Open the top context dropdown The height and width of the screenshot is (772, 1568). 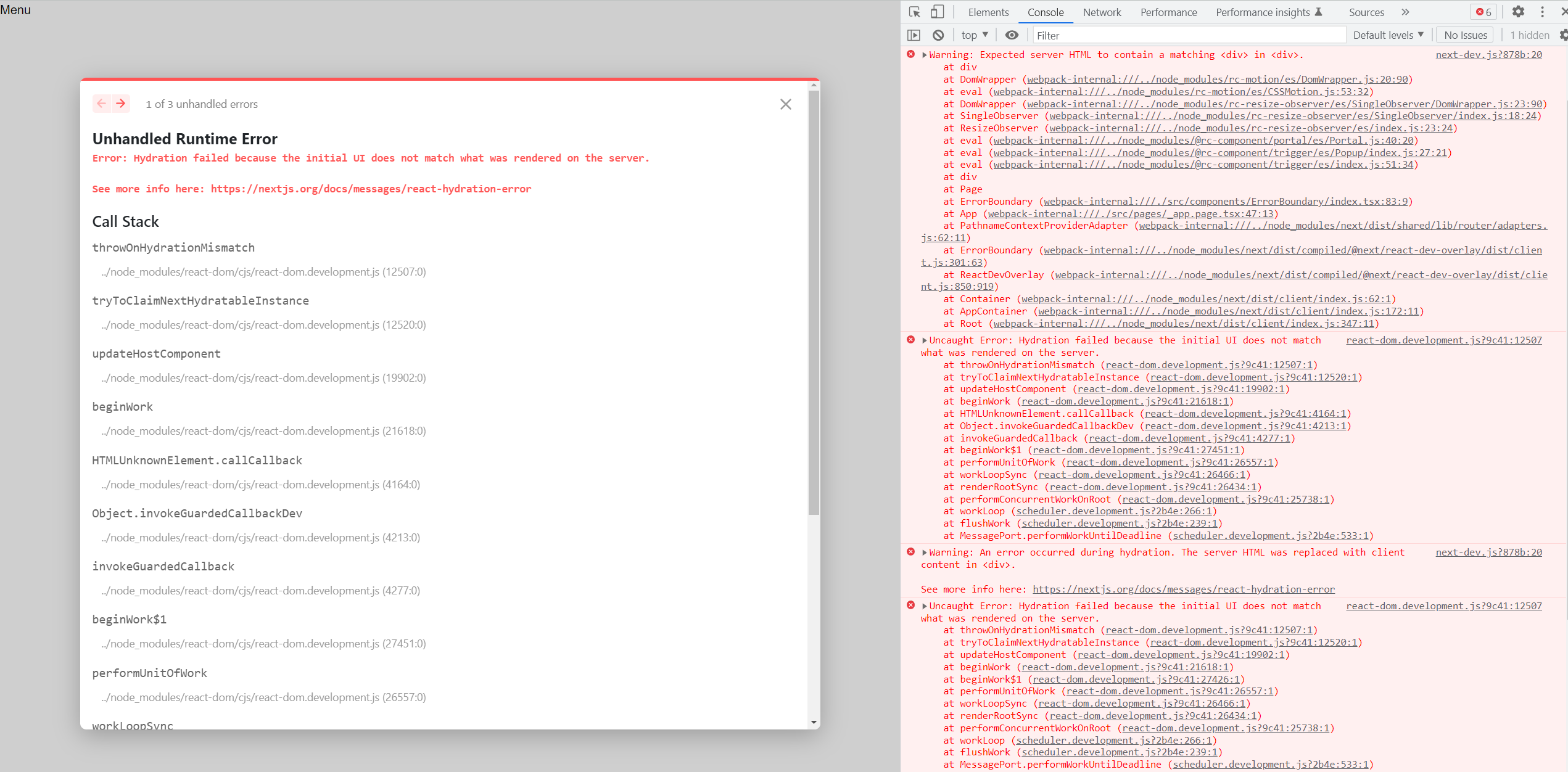click(x=975, y=35)
